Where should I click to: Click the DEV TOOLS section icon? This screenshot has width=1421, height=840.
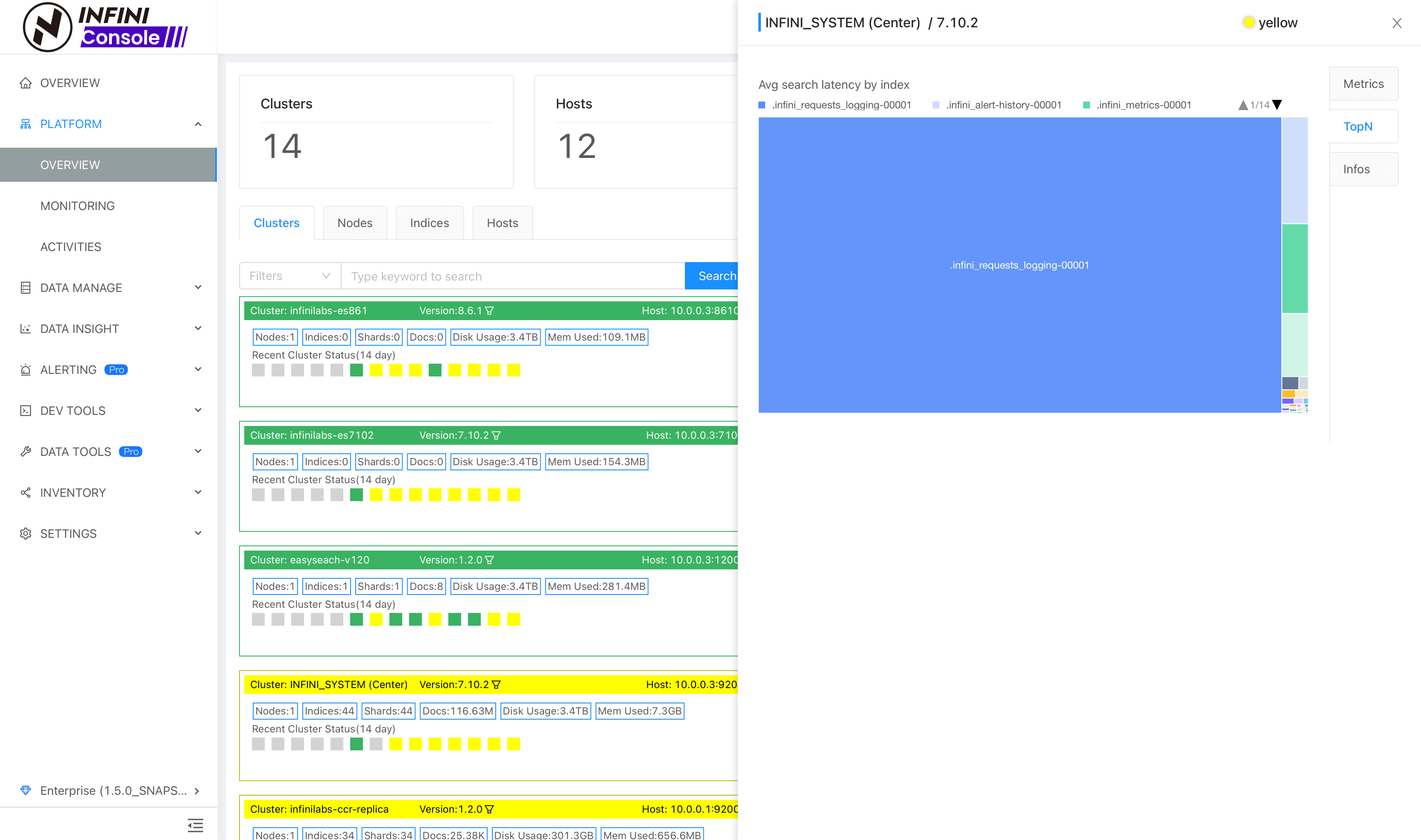pos(26,410)
